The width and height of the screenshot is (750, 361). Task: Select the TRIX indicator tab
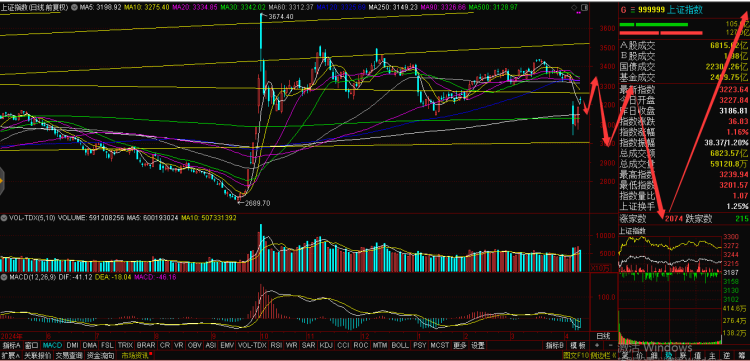coord(125,345)
